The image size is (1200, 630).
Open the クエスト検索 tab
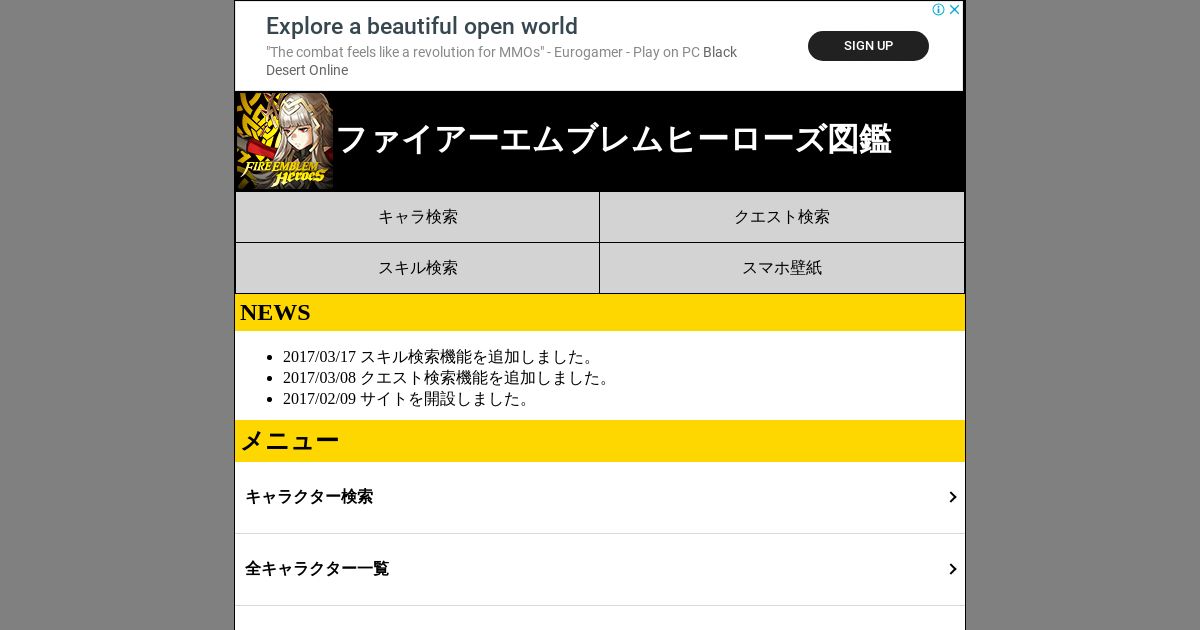point(782,217)
